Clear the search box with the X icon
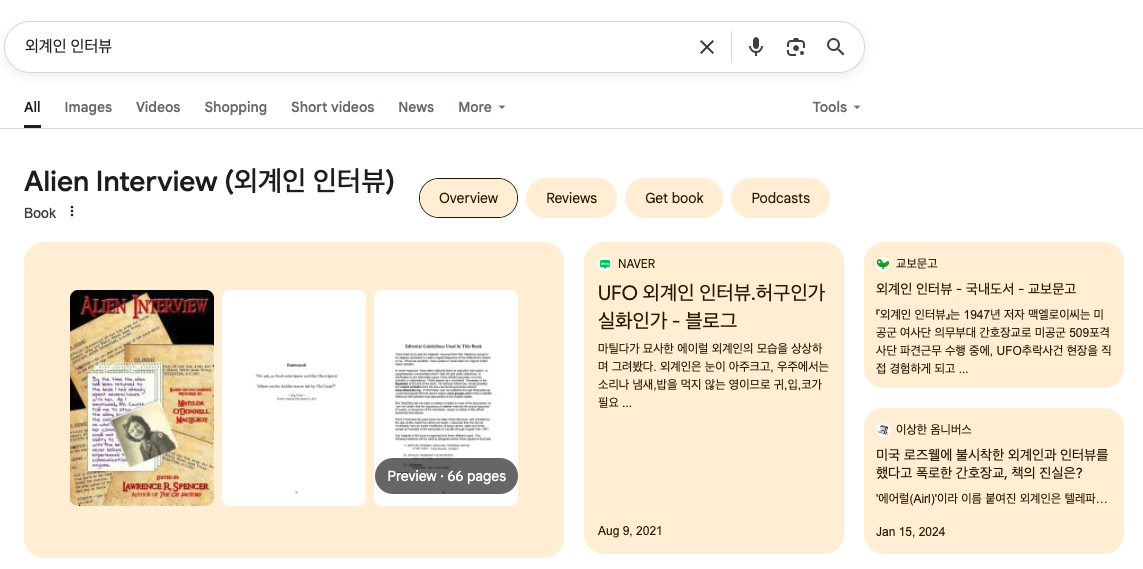This screenshot has width=1143, height=569. coord(706,47)
